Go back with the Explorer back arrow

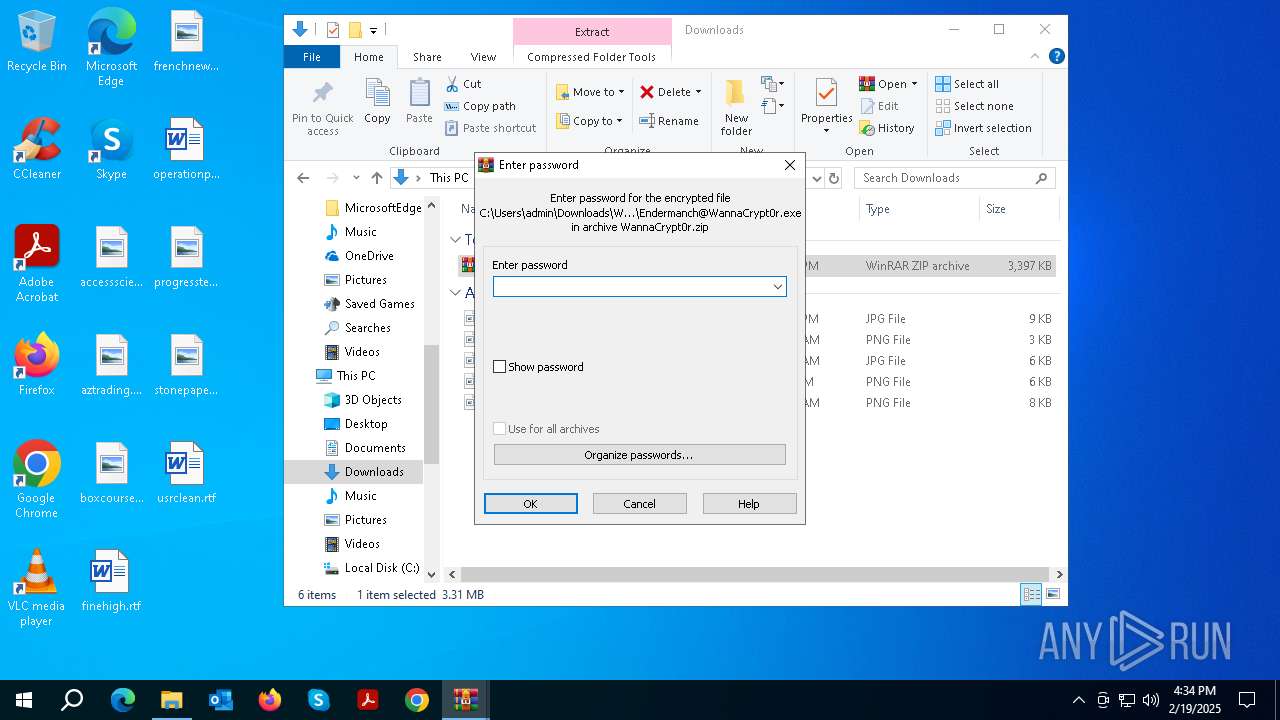[303, 178]
